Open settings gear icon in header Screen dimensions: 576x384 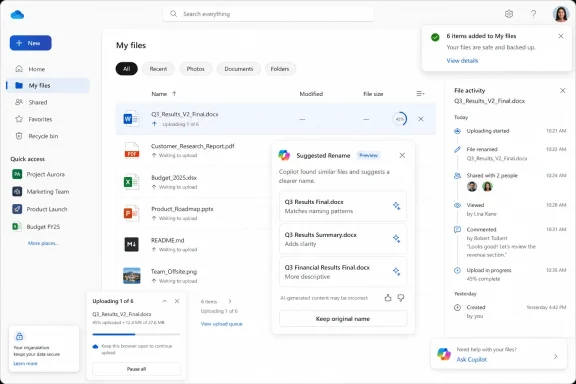(x=509, y=14)
